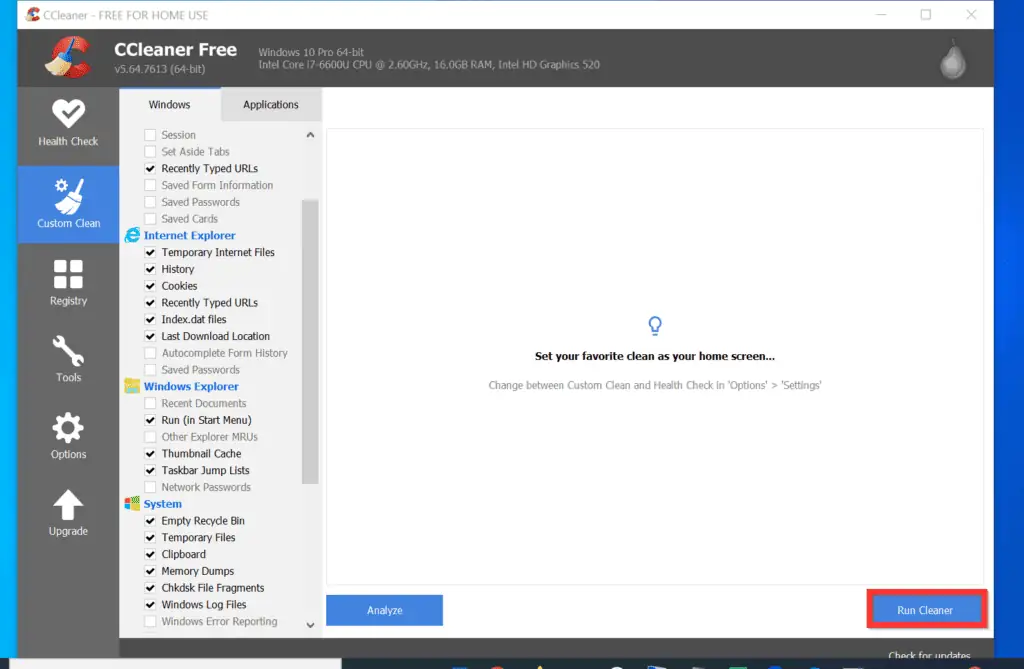Click the light bulb user icon top right

tap(951, 58)
